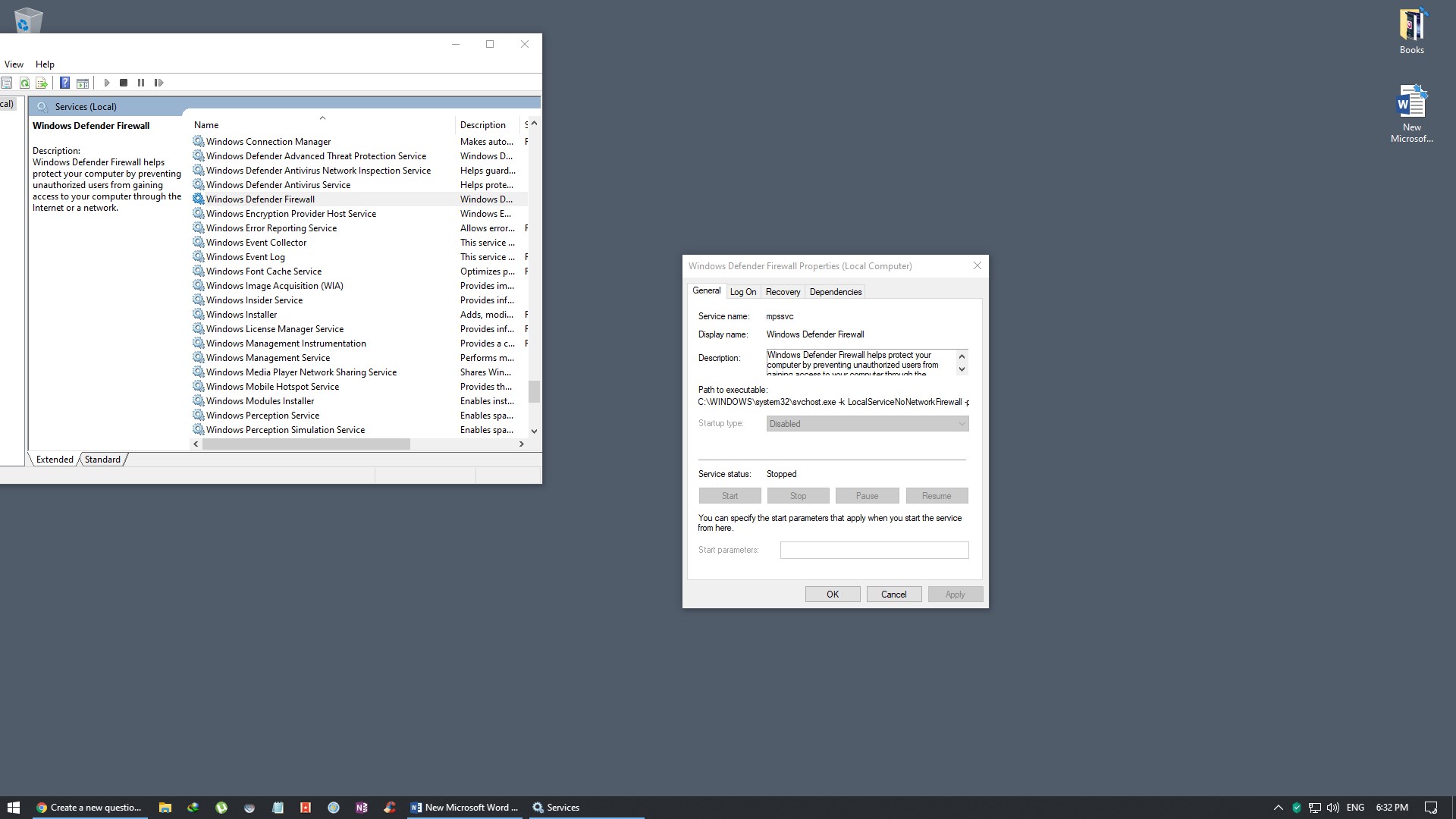Image resolution: width=1456 pixels, height=819 pixels.
Task: Select the Books desktop folder icon
Action: click(1411, 32)
